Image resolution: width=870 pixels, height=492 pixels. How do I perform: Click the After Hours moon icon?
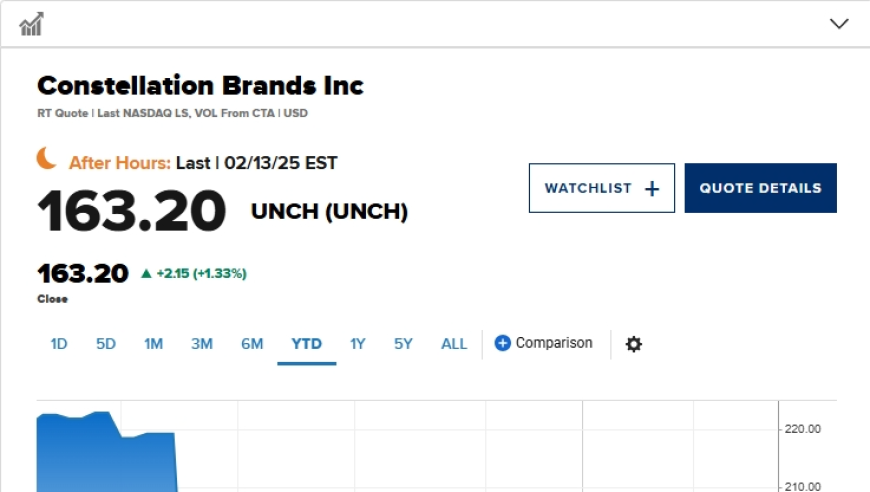click(x=47, y=159)
